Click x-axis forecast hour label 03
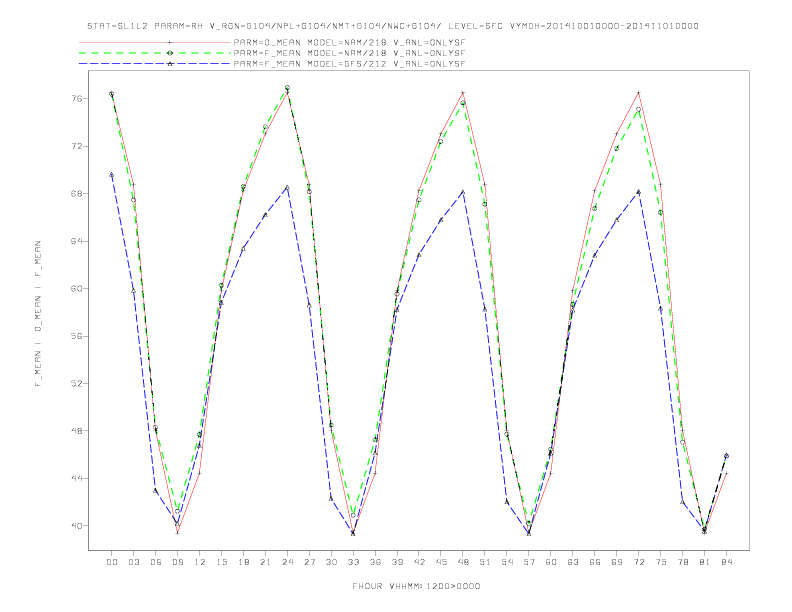 pos(133,562)
